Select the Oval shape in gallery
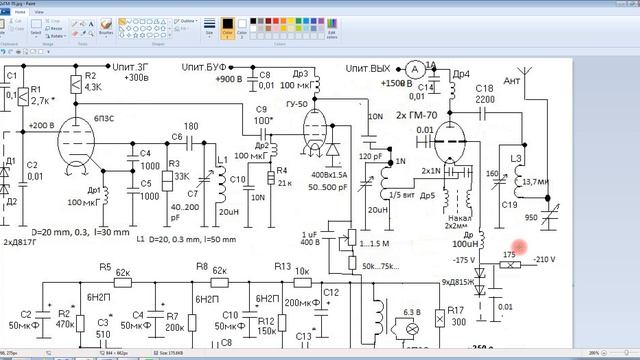The height and width of the screenshot is (360, 640). (x=136, y=21)
